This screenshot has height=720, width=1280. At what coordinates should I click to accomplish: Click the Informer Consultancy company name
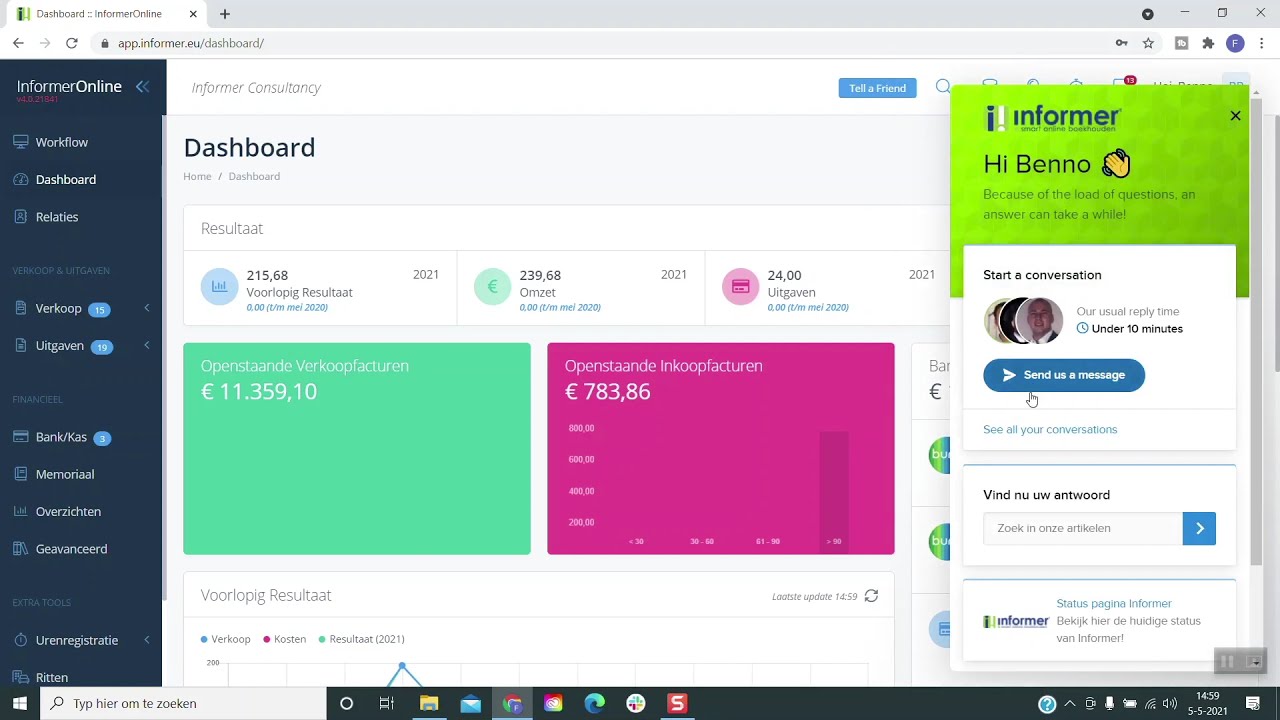(x=256, y=87)
